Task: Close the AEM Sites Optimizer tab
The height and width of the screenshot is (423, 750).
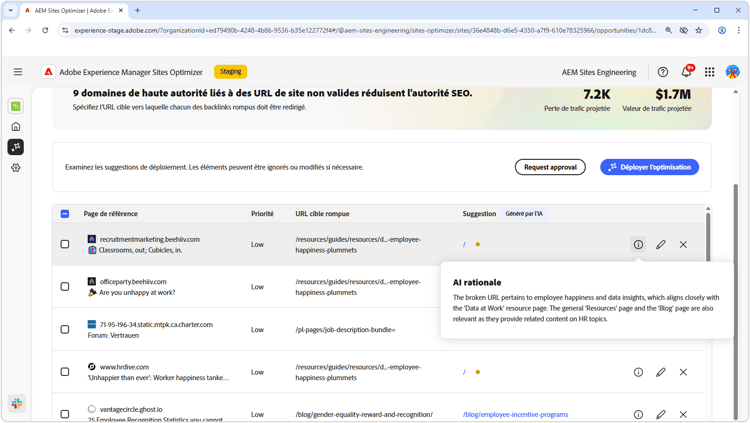Action: coord(121,10)
